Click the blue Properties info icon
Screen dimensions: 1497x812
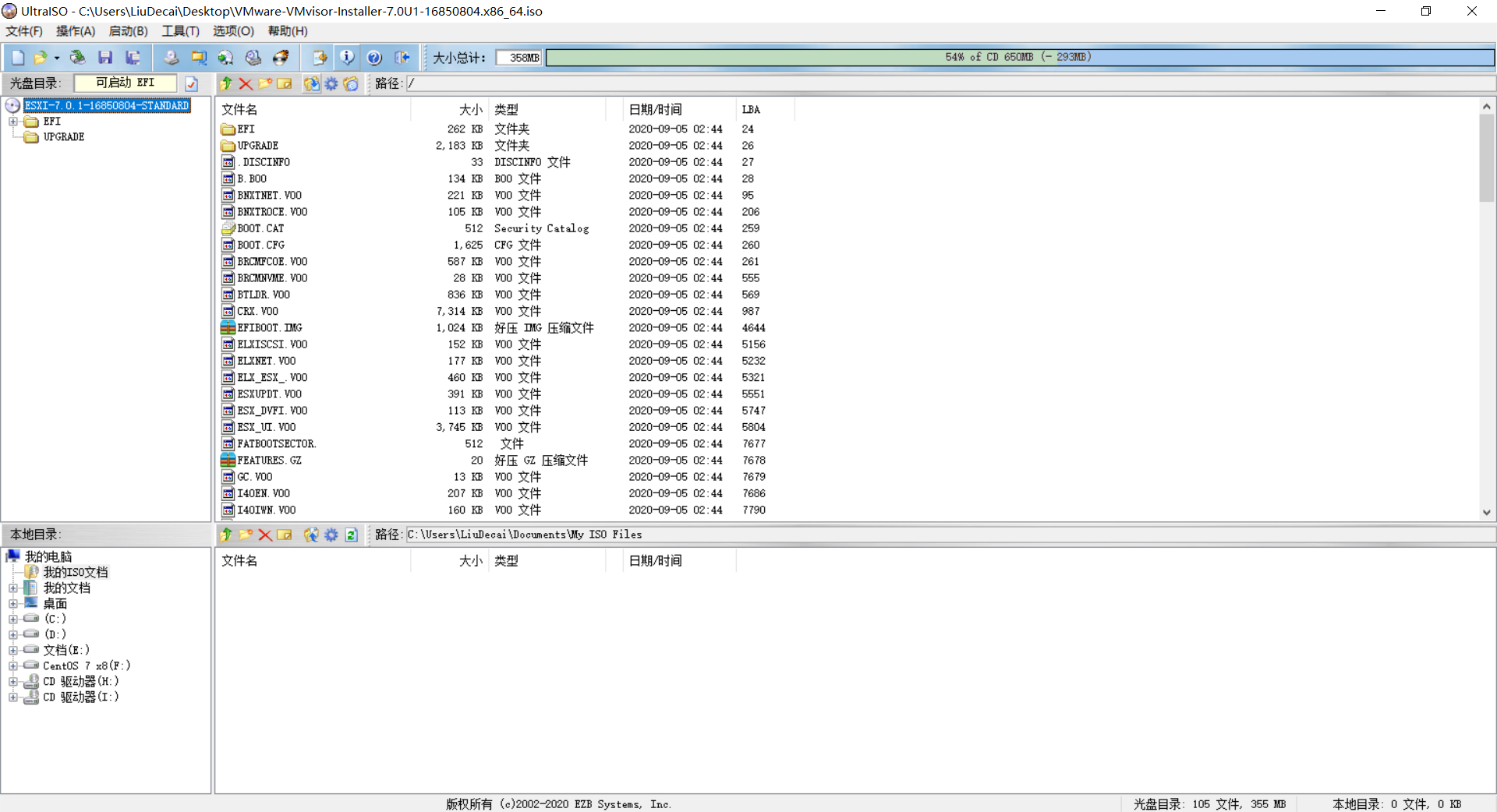point(347,58)
